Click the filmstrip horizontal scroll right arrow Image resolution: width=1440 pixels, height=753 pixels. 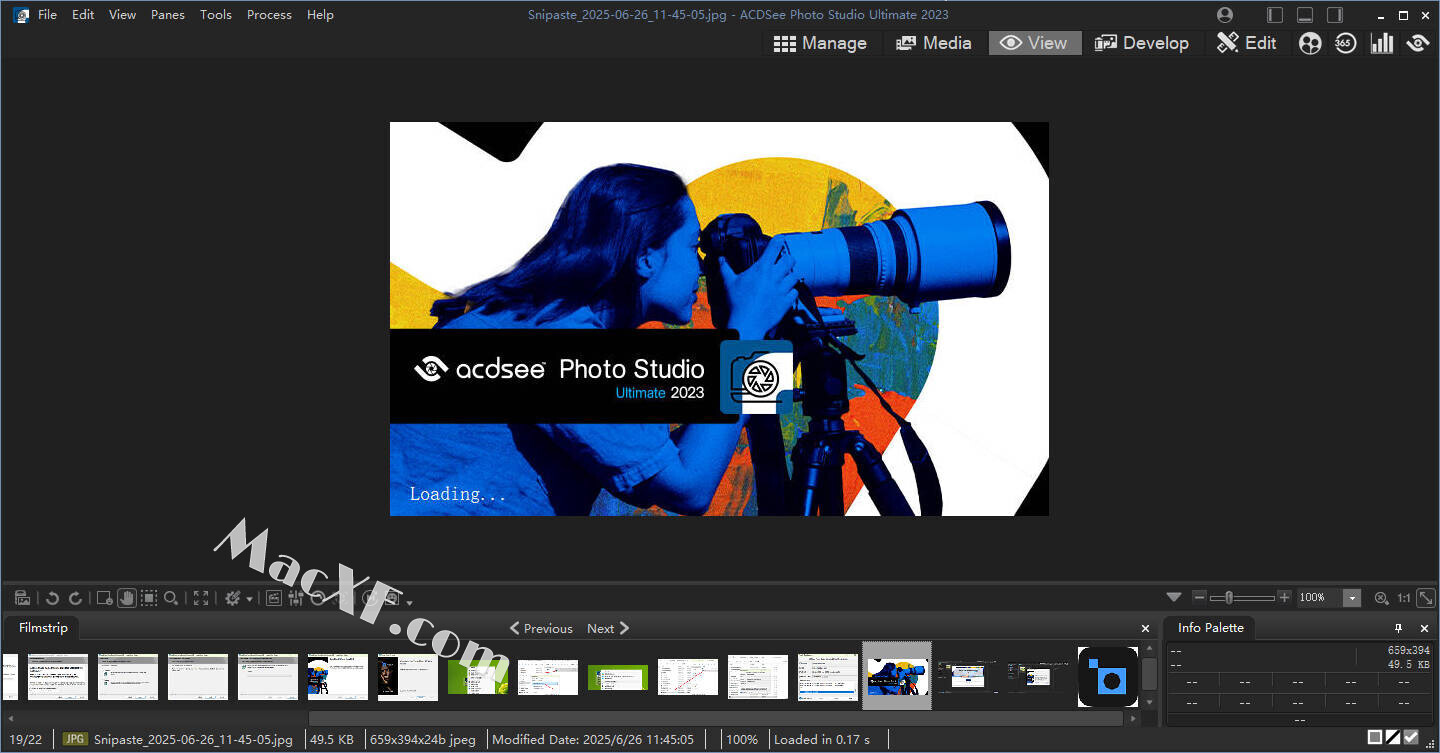coord(1133,718)
